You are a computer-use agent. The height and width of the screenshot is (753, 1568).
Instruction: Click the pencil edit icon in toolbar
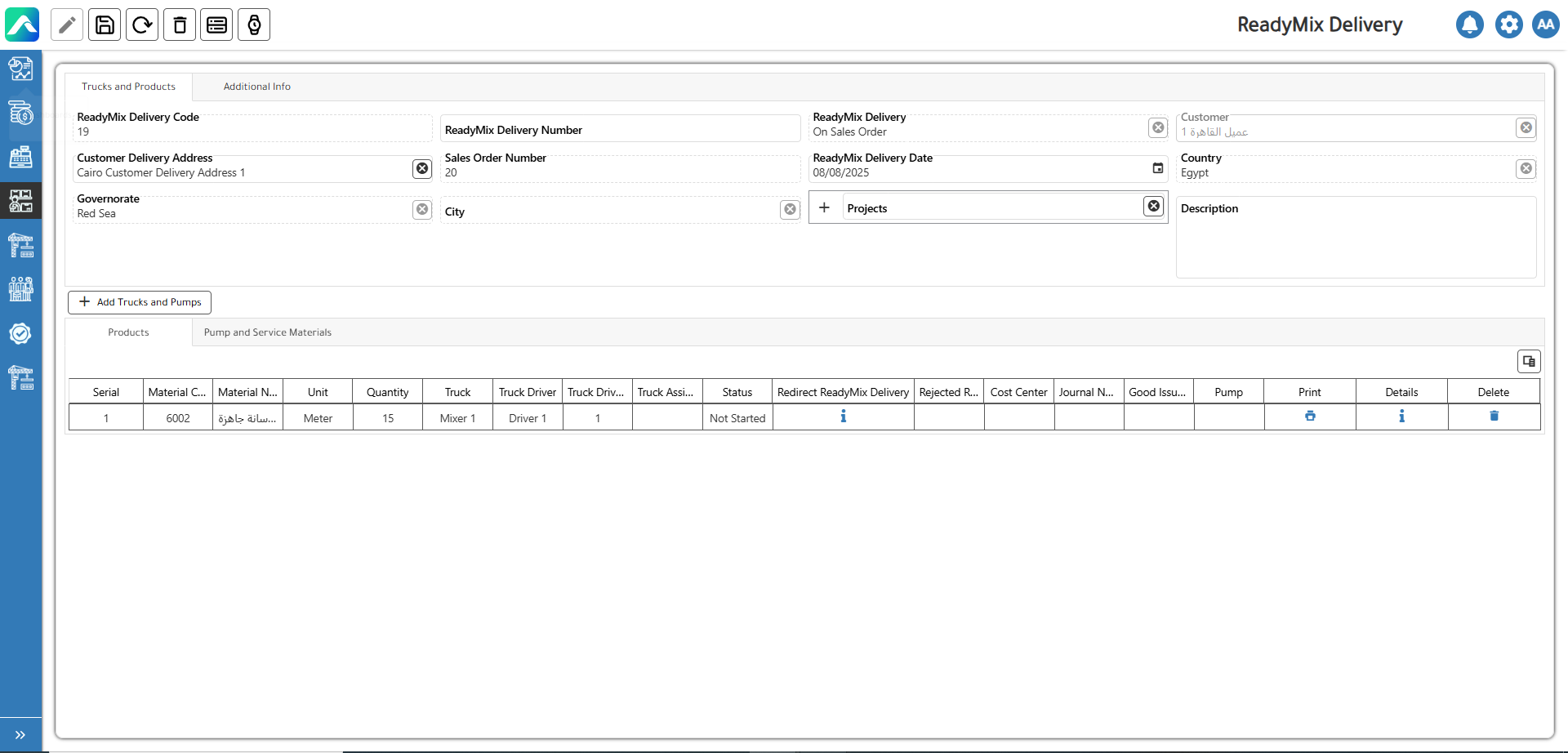pos(67,25)
